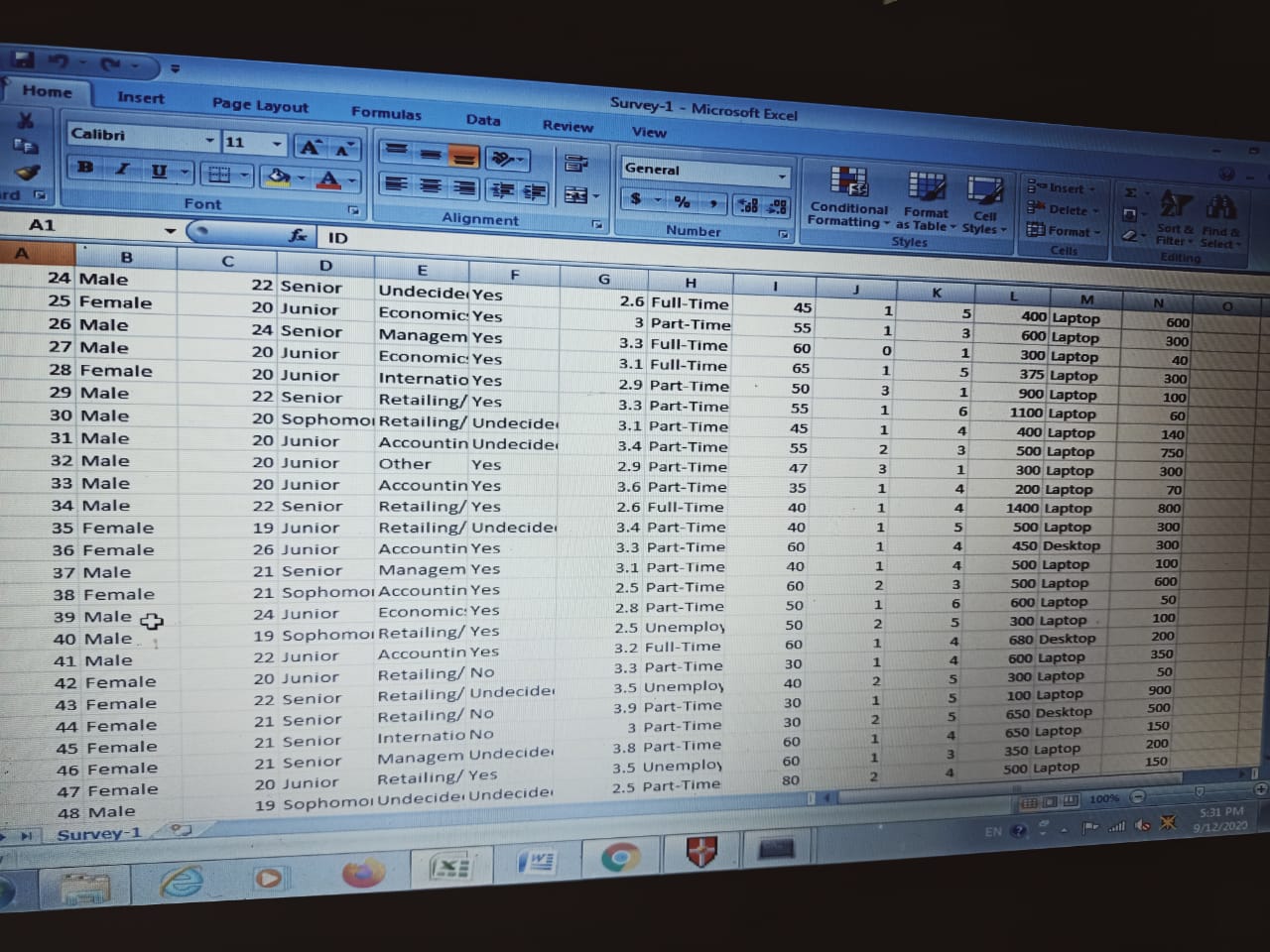Open the Data tab
Viewport: 1270px width, 952px height.
click(483, 119)
